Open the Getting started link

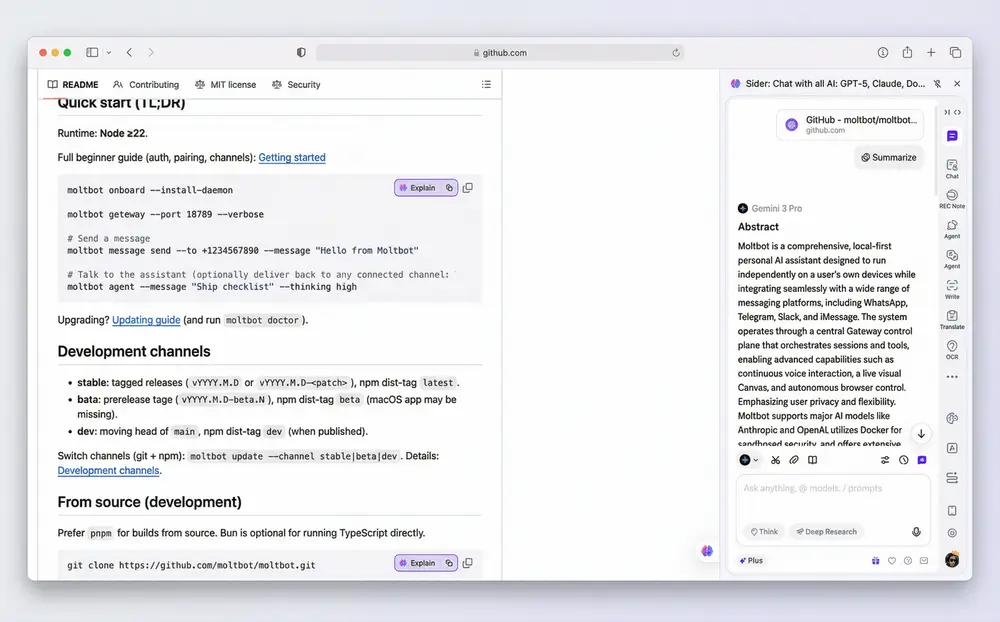(292, 157)
